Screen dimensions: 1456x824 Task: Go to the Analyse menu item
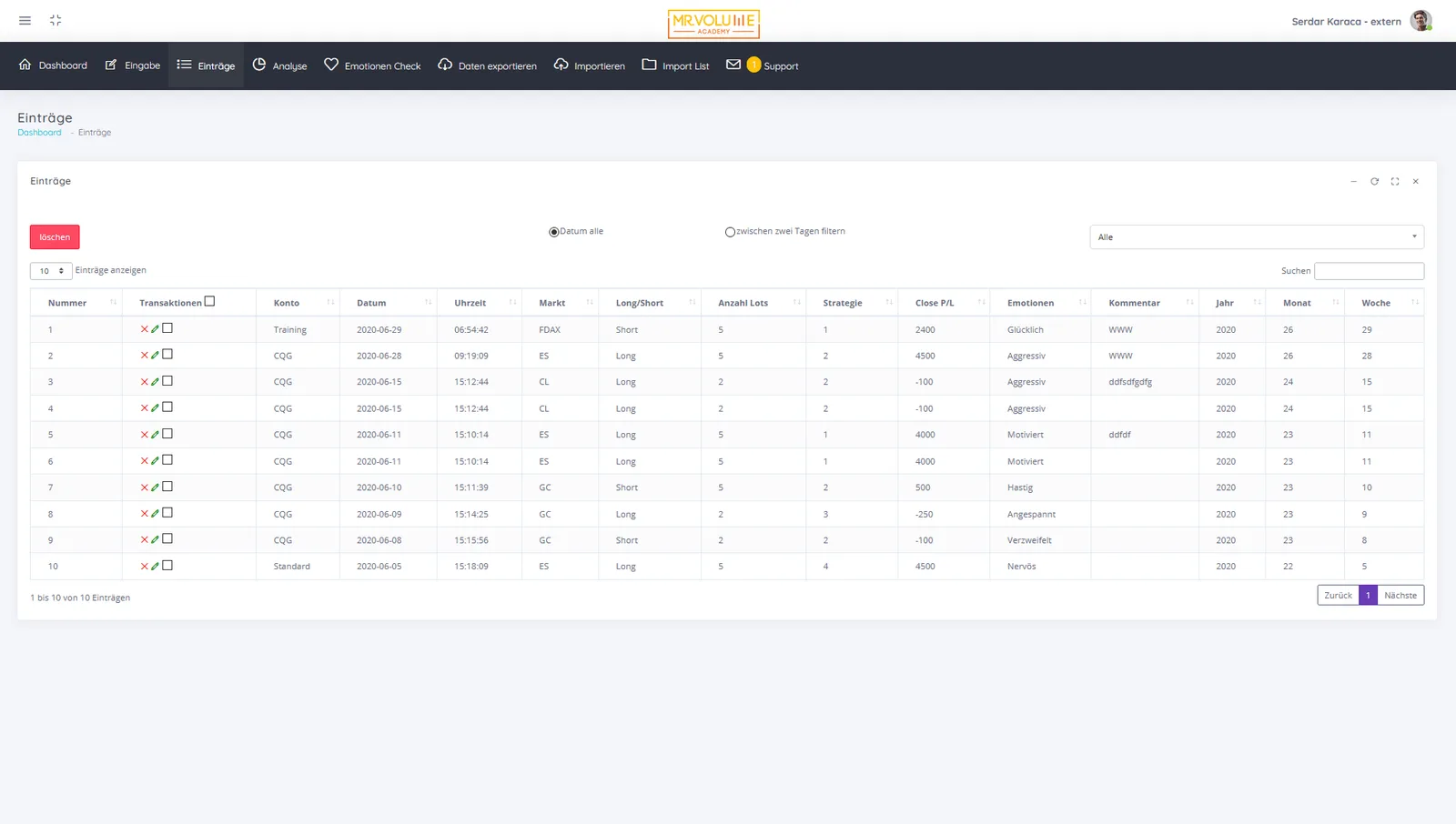(279, 65)
